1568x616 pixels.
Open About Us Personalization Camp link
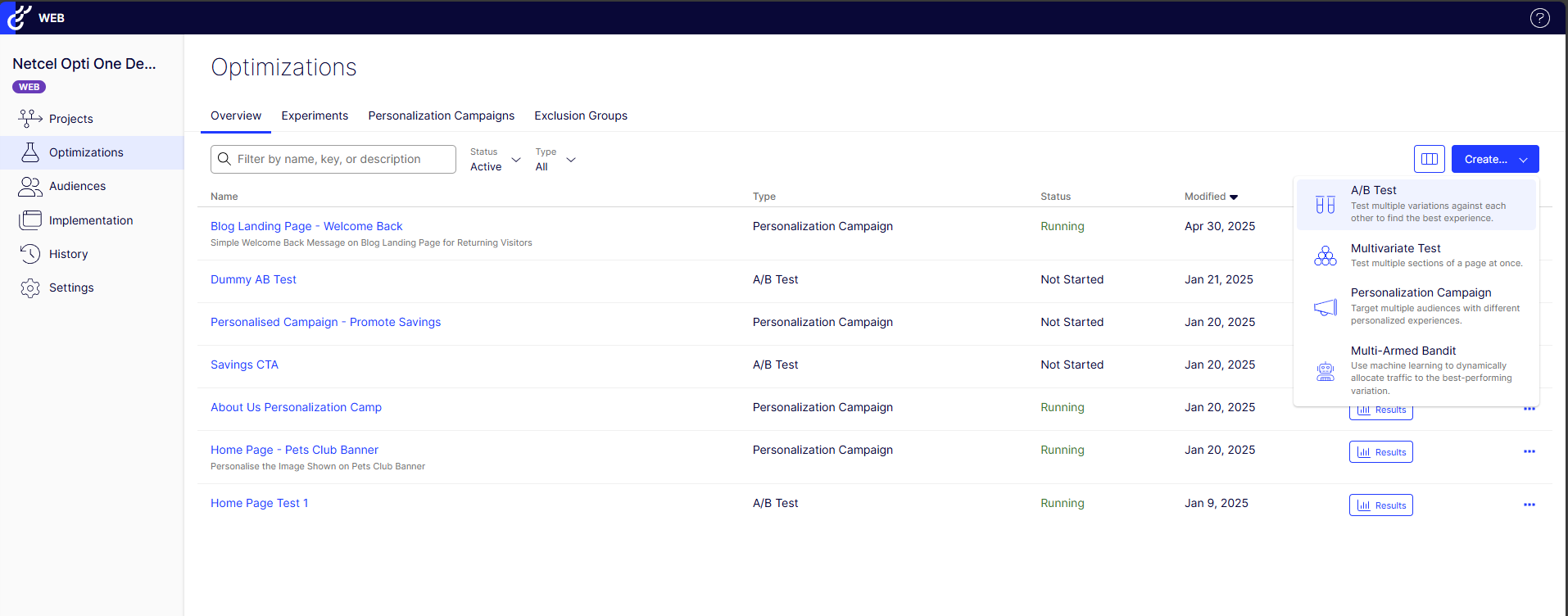(x=296, y=407)
